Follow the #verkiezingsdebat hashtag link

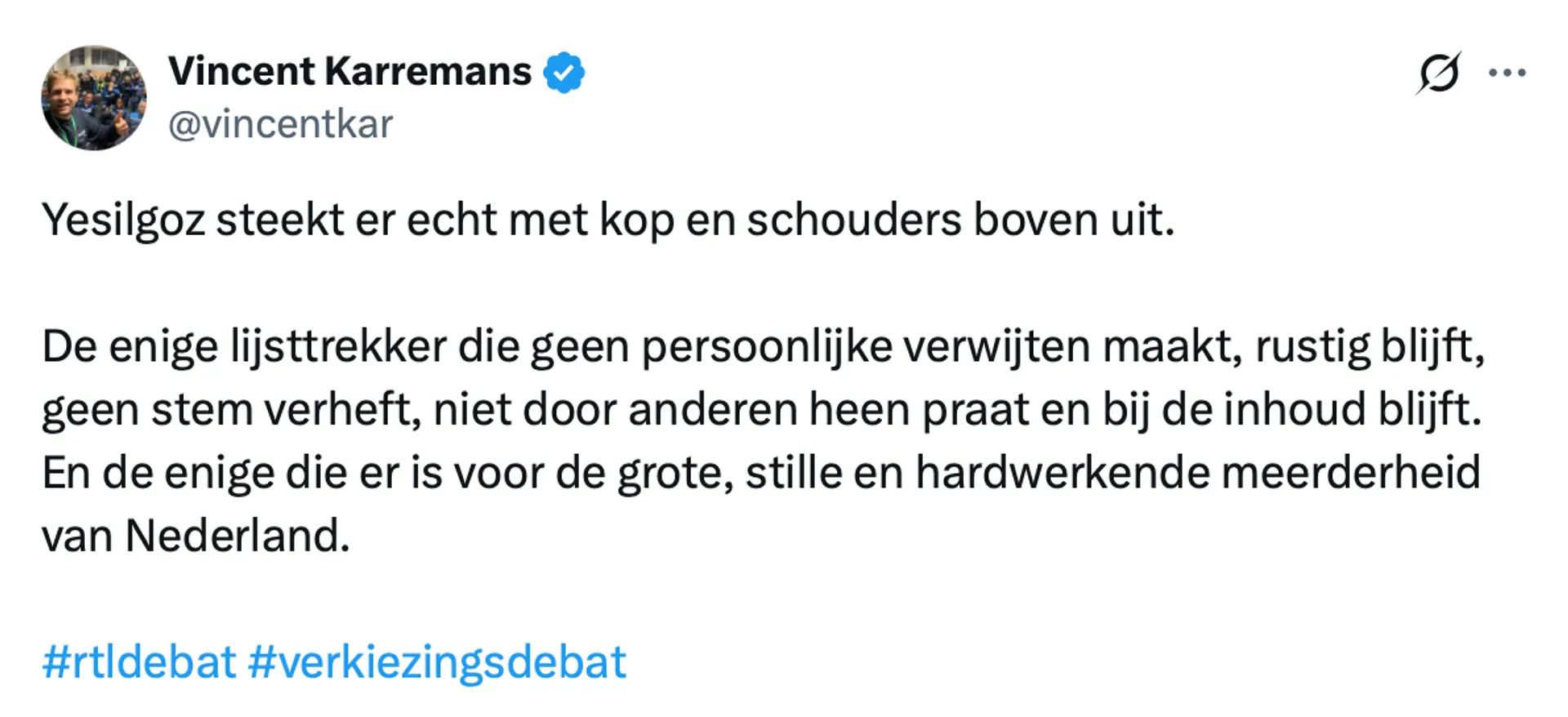437,661
